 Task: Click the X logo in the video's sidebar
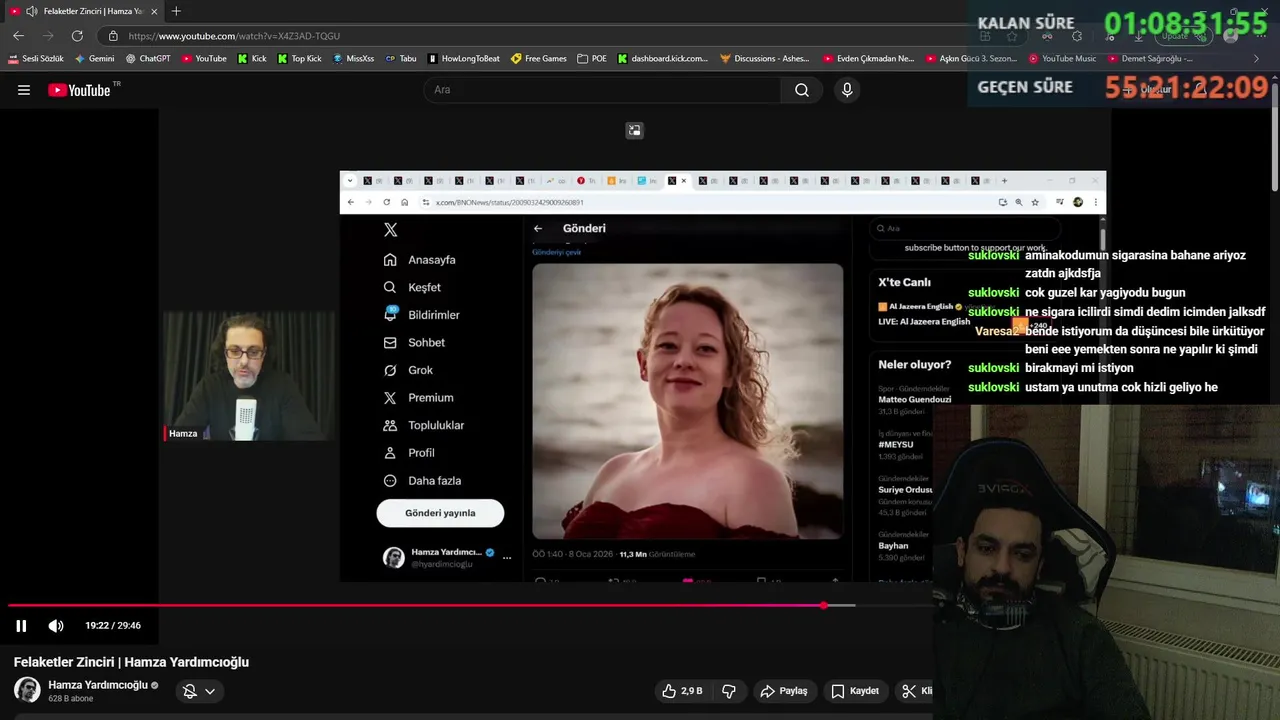tap(391, 230)
